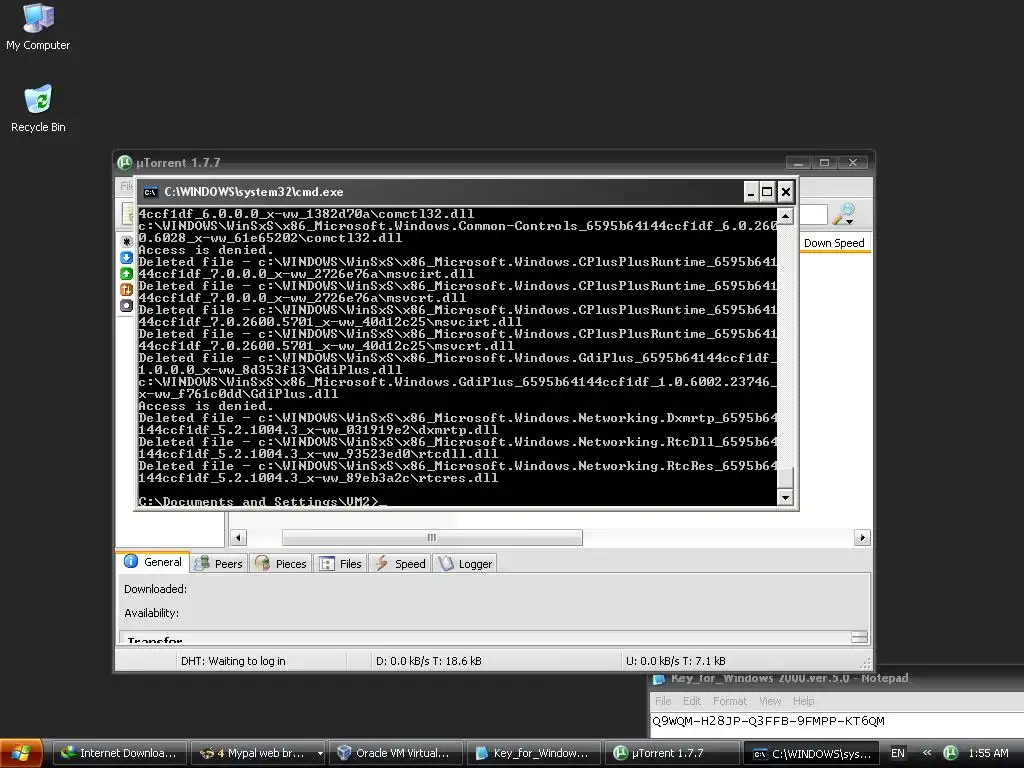Screen dimensions: 1024x768
Task: Click the taskbar clock showing 1:55 AM
Action: click(x=988, y=753)
